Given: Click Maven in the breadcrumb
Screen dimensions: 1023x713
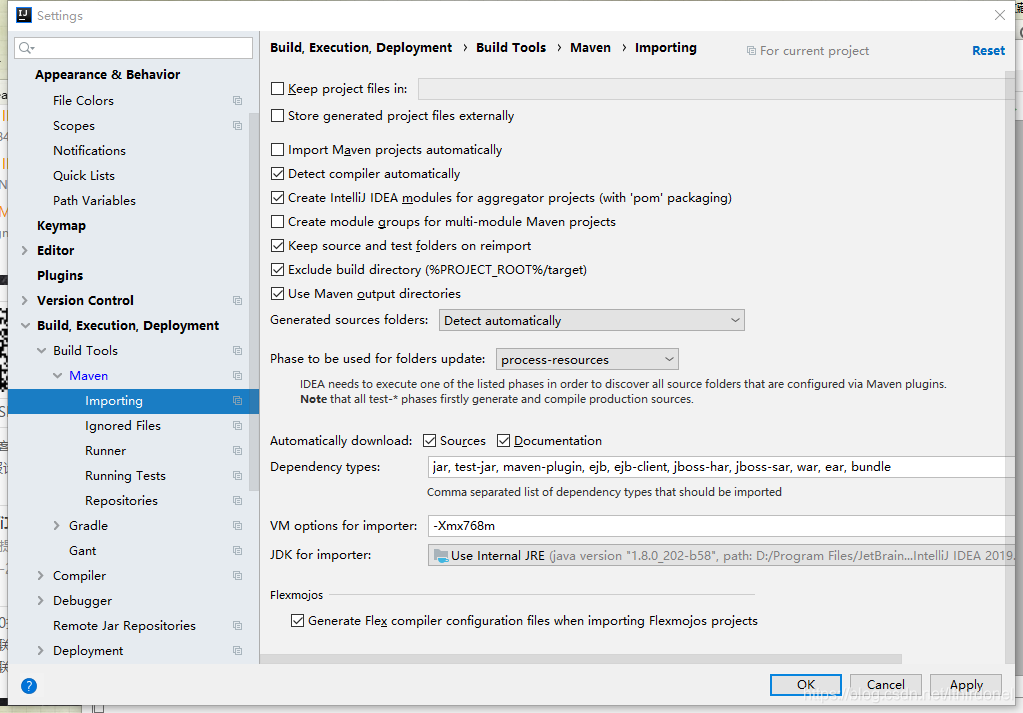Looking at the screenshot, I should 590,48.
